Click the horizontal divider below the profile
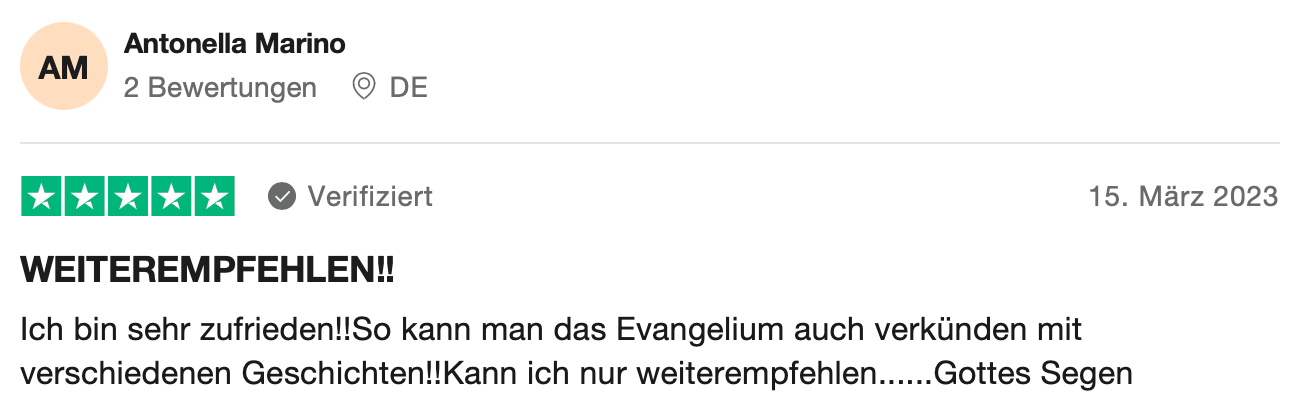This screenshot has height=420, width=1306. (650, 143)
